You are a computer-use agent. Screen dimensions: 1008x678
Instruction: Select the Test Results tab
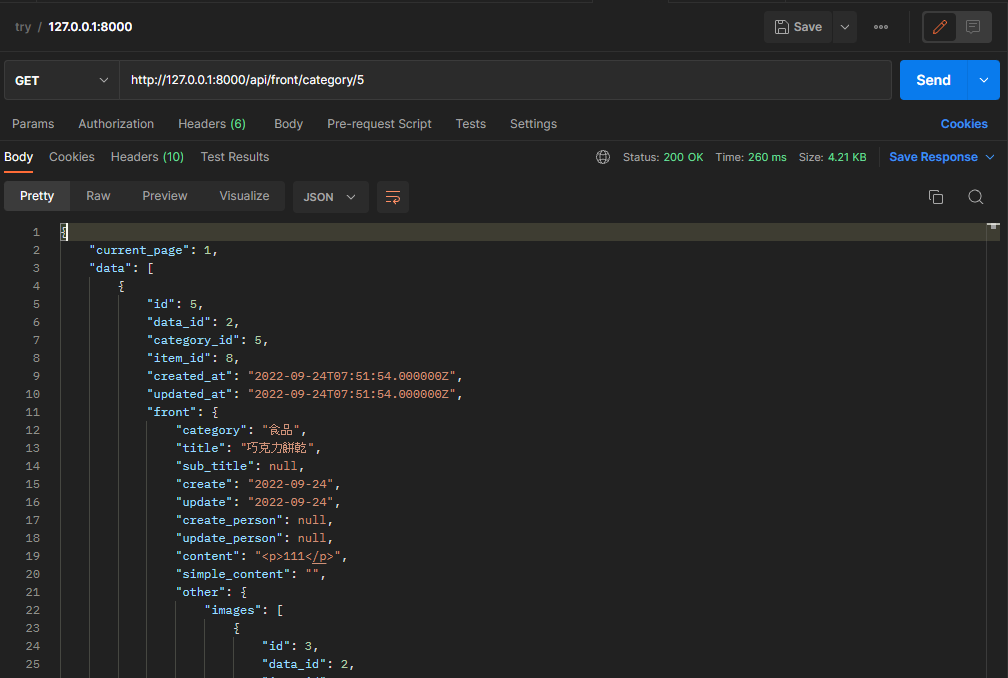[235, 157]
